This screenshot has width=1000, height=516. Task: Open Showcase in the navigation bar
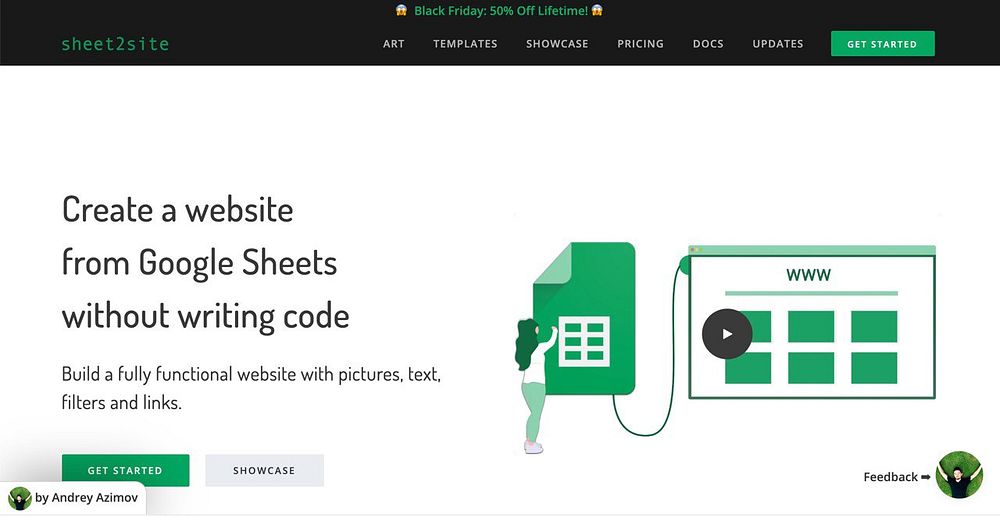pyautogui.click(x=557, y=44)
